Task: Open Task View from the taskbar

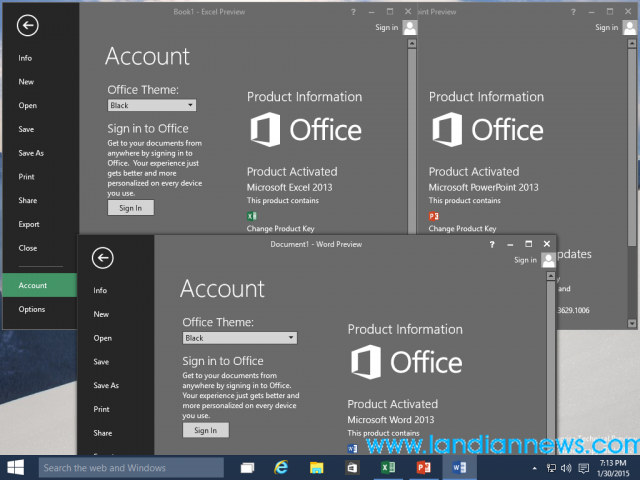Action: point(247,468)
